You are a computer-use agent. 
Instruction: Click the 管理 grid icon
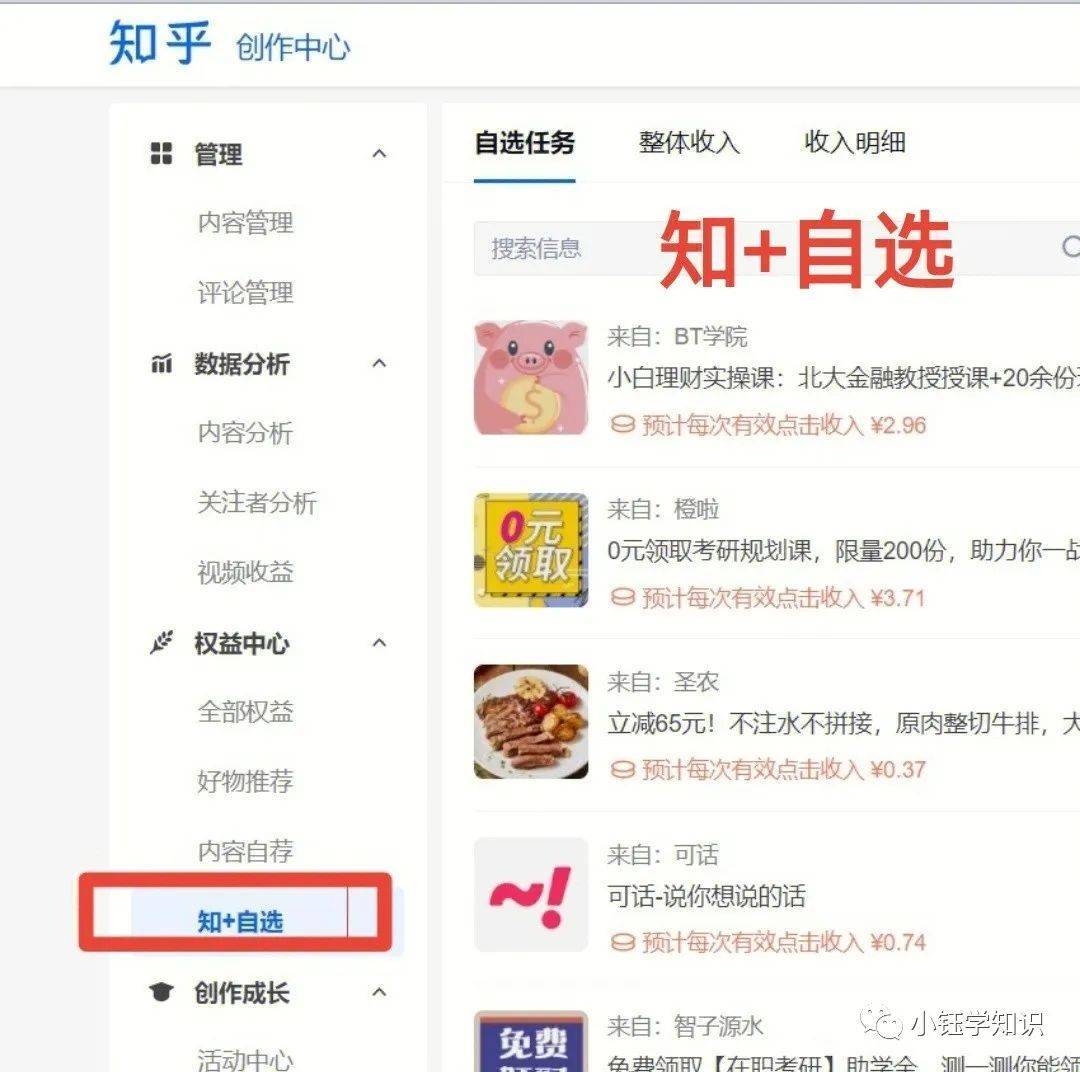(161, 153)
